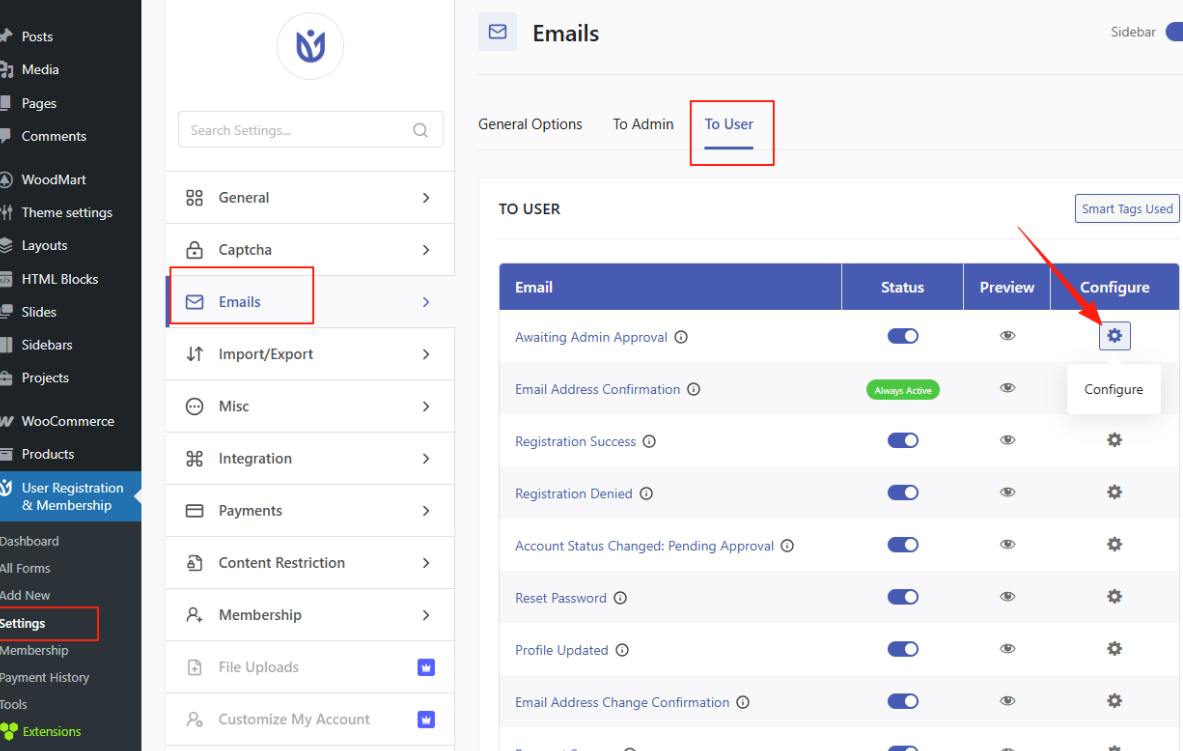Click the Search Settings input field

297,130
